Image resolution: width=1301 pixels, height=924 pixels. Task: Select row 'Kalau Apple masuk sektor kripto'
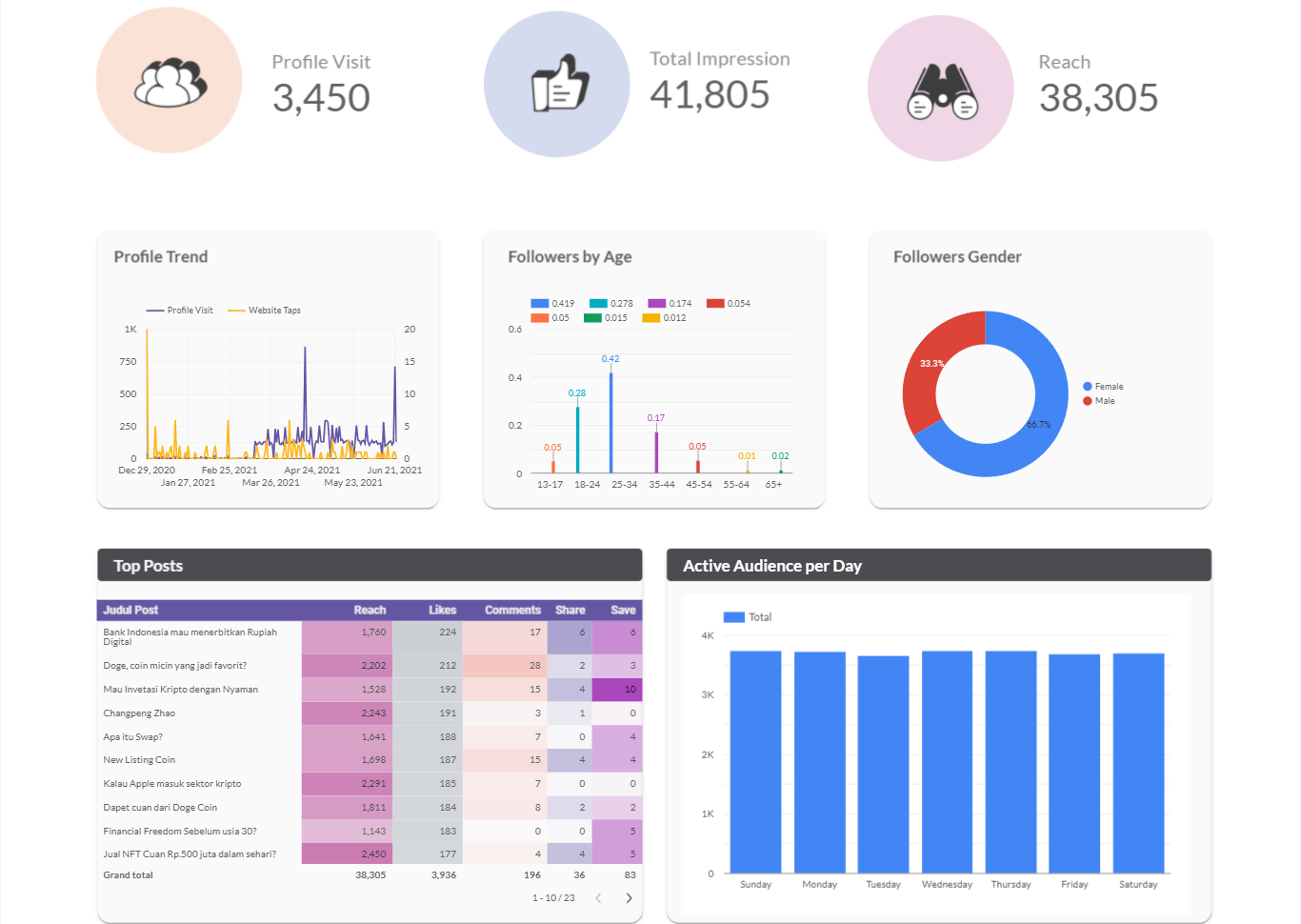[x=370, y=784]
